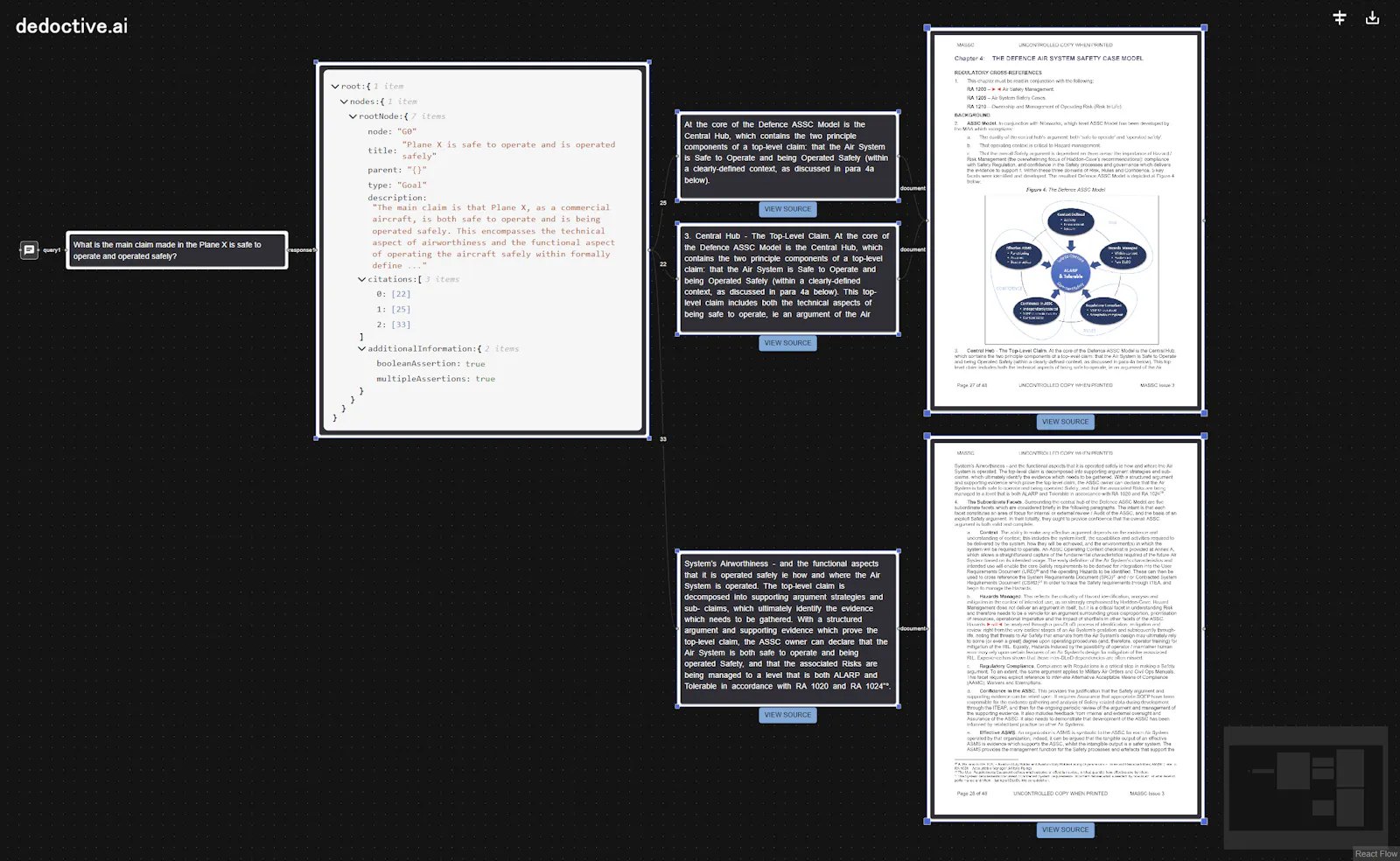Open the React Flow attribution link
The width and height of the screenshot is (1400, 861).
click(x=1375, y=853)
